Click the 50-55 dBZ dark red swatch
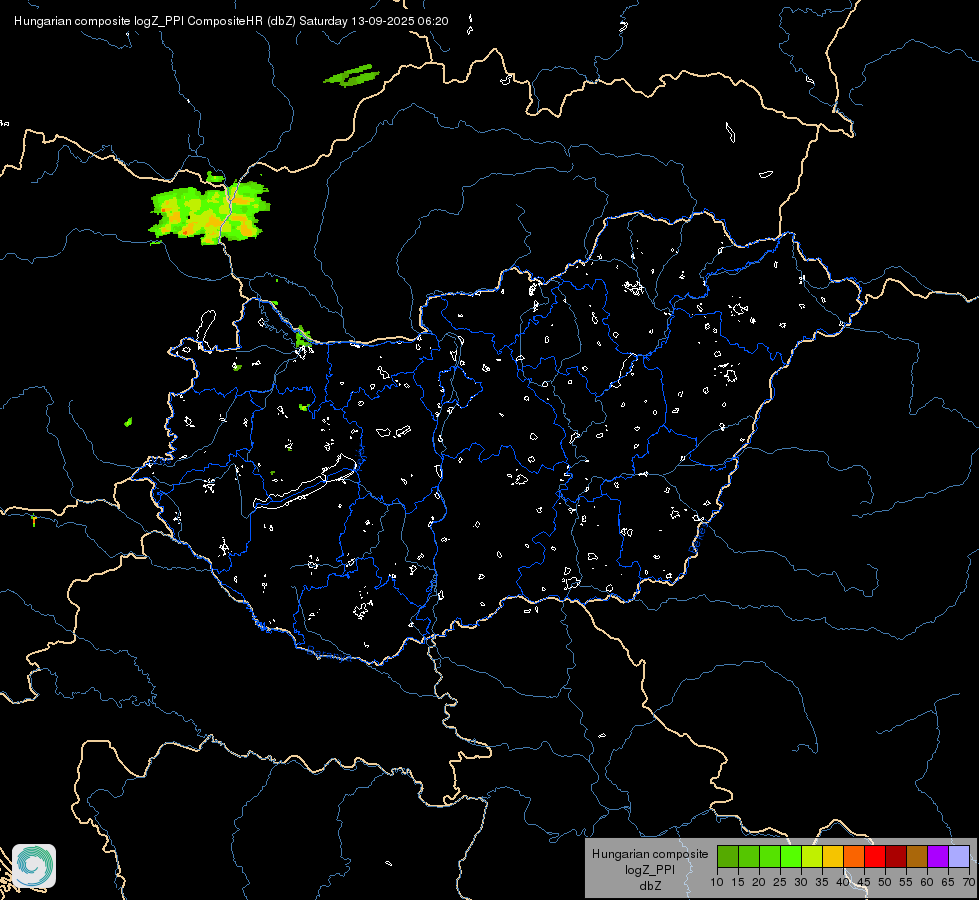The height and width of the screenshot is (900, 979). 896,856
